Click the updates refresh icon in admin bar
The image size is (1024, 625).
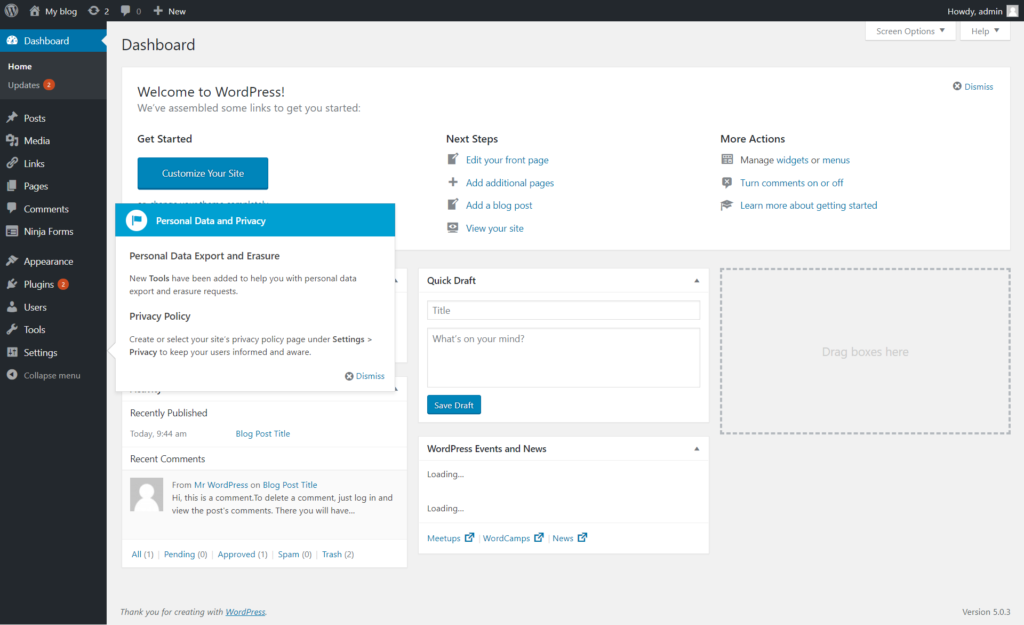tap(94, 10)
